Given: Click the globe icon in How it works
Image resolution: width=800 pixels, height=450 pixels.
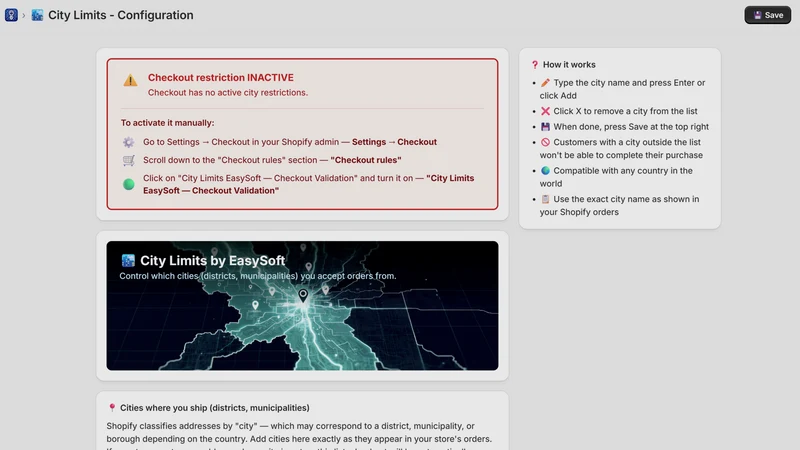Looking at the screenshot, I should [x=545, y=171].
